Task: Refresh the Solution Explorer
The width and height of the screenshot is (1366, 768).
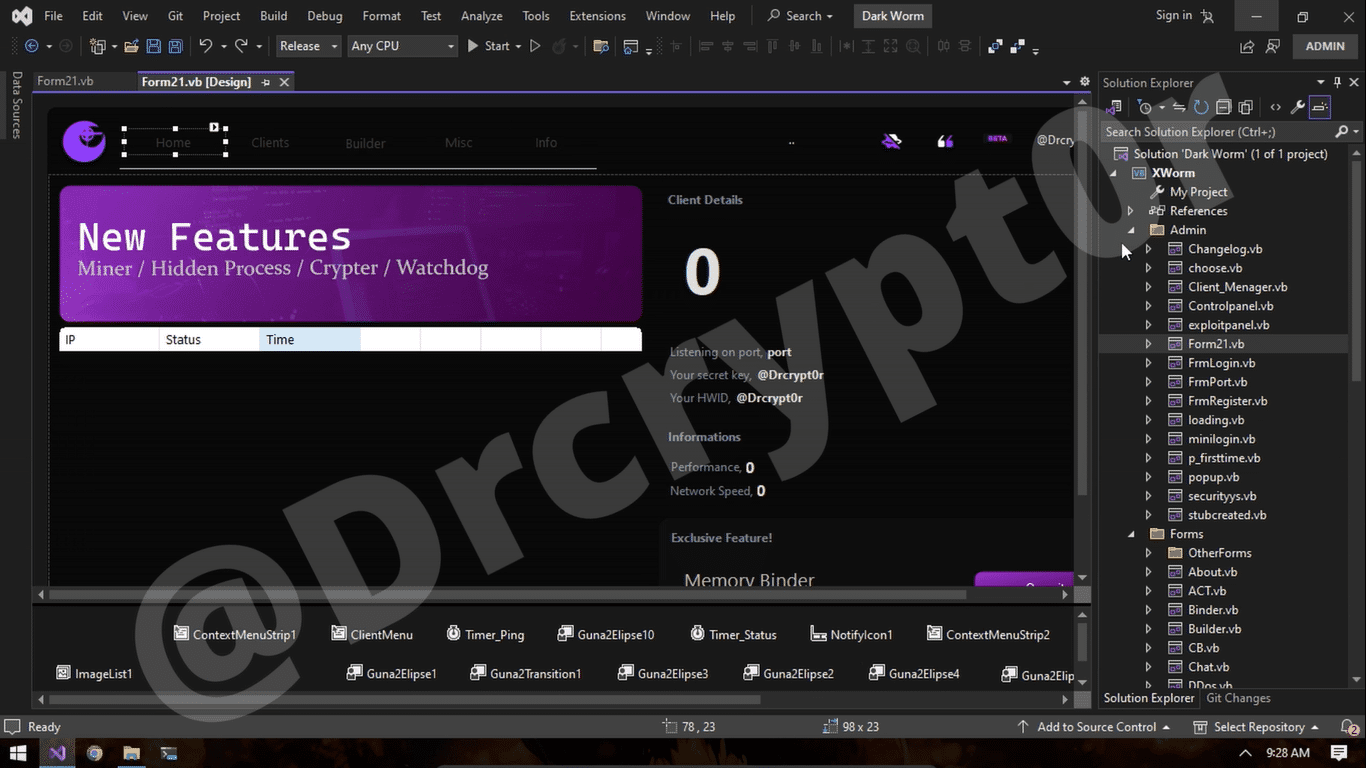Action: tap(1201, 107)
